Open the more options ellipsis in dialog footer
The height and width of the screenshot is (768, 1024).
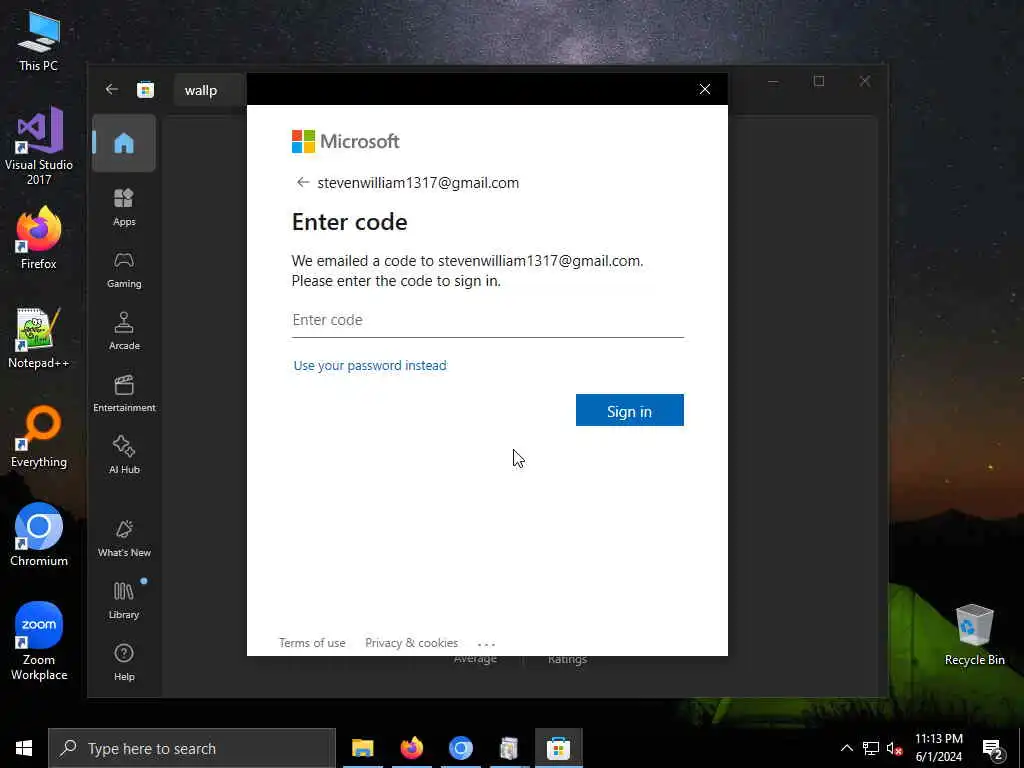pyautogui.click(x=487, y=644)
